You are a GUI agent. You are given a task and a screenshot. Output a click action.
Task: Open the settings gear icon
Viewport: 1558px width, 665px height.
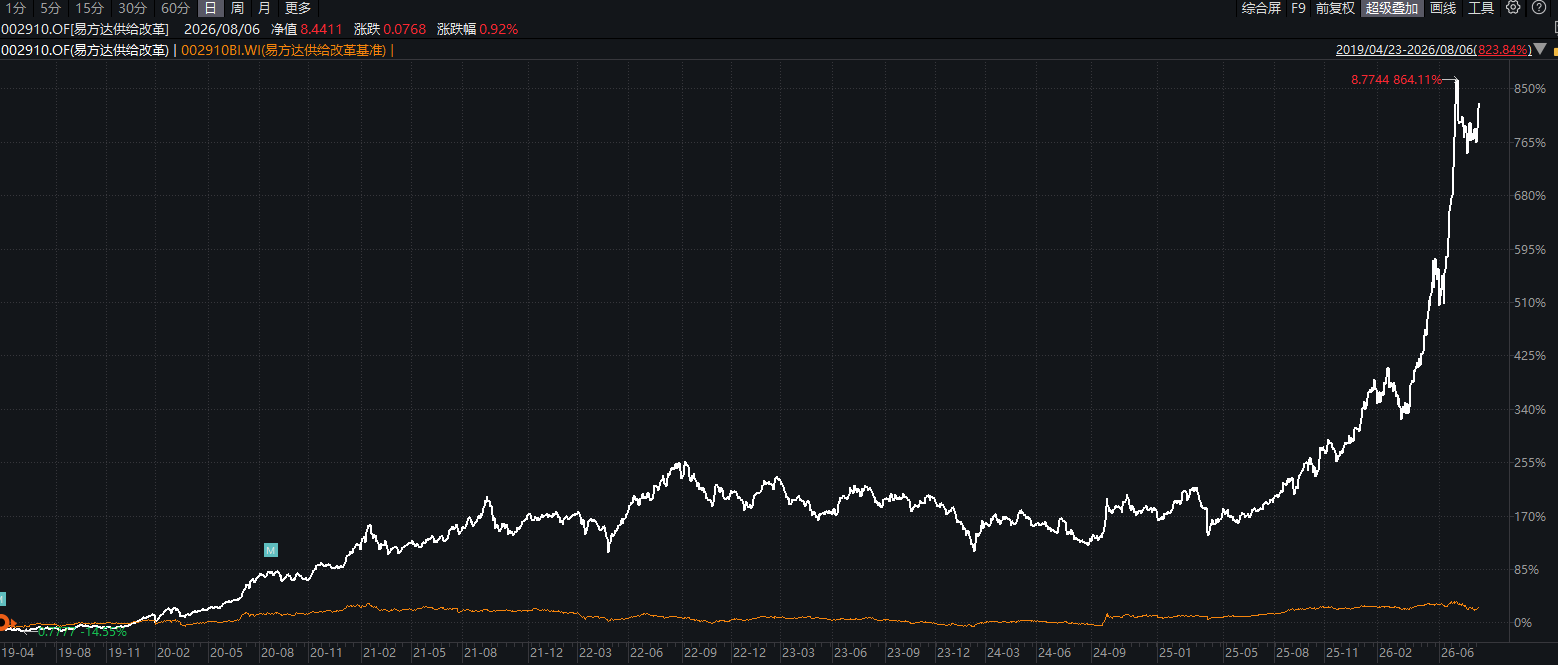[x=1513, y=8]
